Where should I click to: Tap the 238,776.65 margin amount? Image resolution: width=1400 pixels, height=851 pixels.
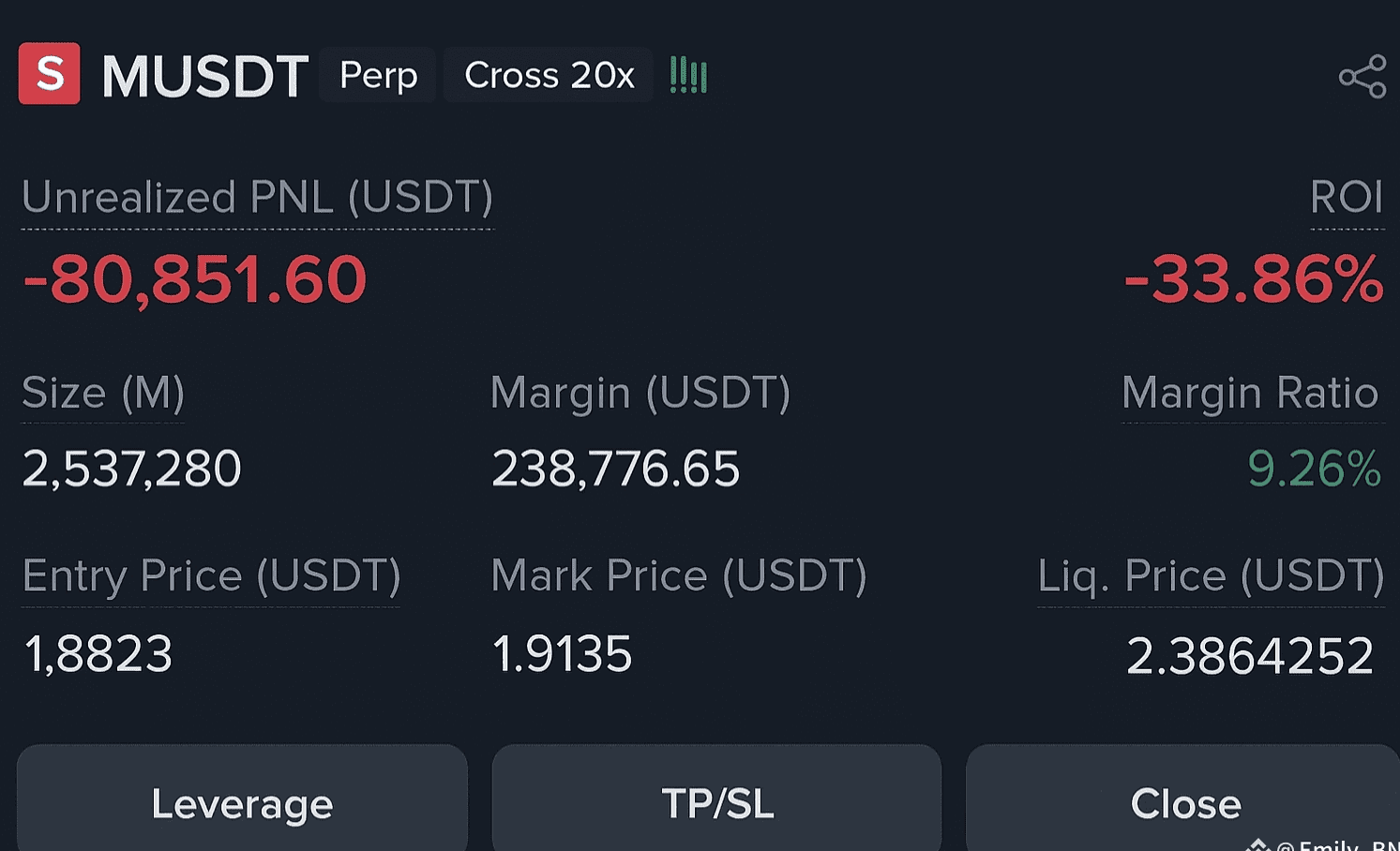click(616, 469)
